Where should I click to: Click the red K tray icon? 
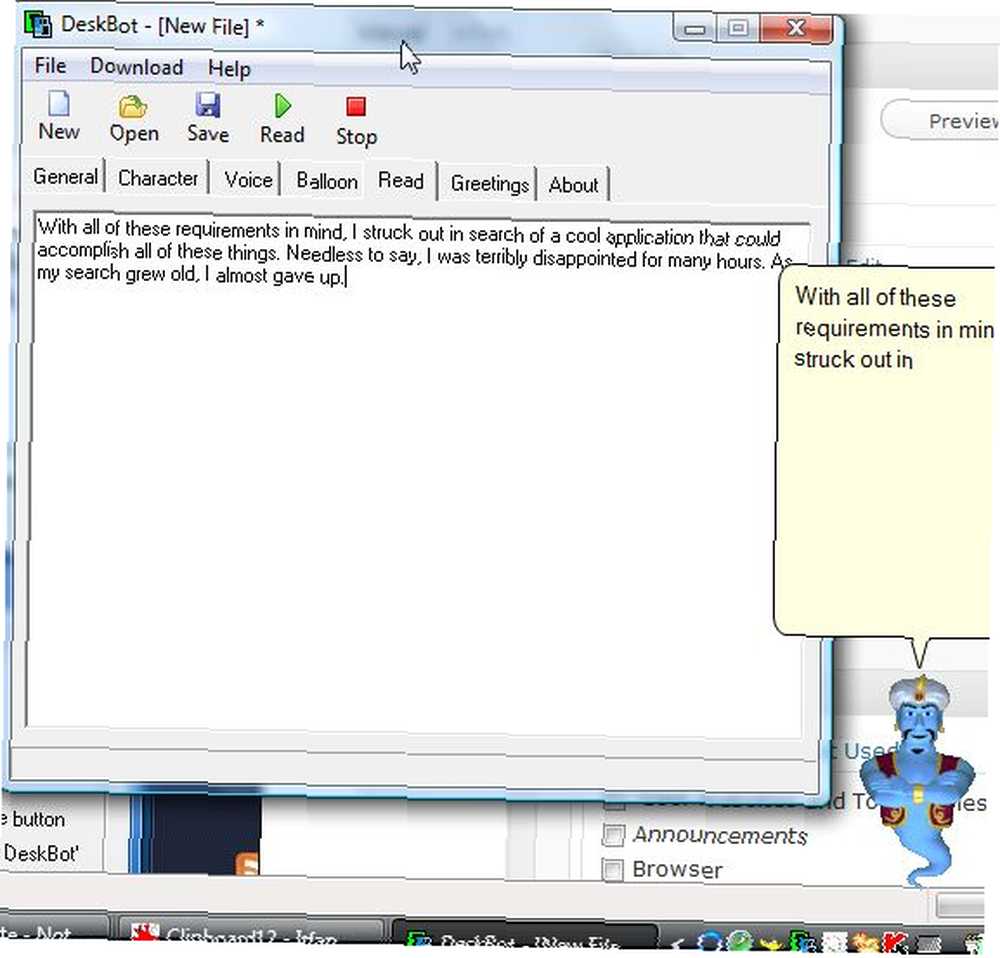[895, 943]
